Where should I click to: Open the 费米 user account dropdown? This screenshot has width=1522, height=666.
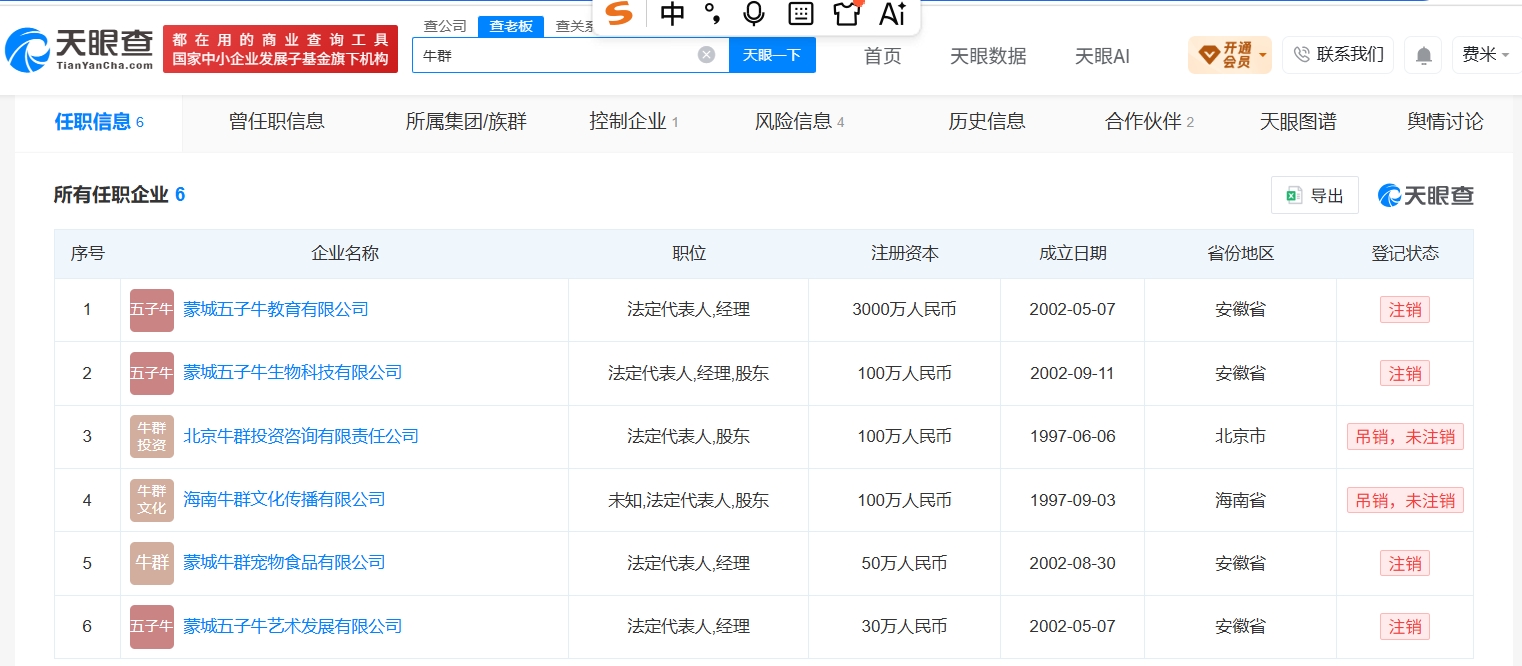(x=1485, y=55)
